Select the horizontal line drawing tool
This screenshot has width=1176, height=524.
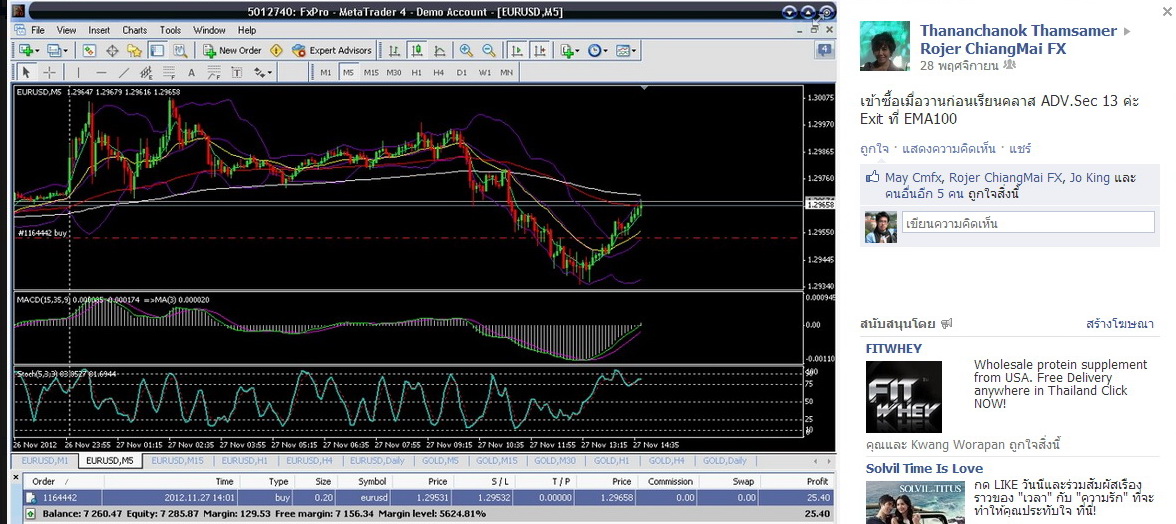(101, 73)
